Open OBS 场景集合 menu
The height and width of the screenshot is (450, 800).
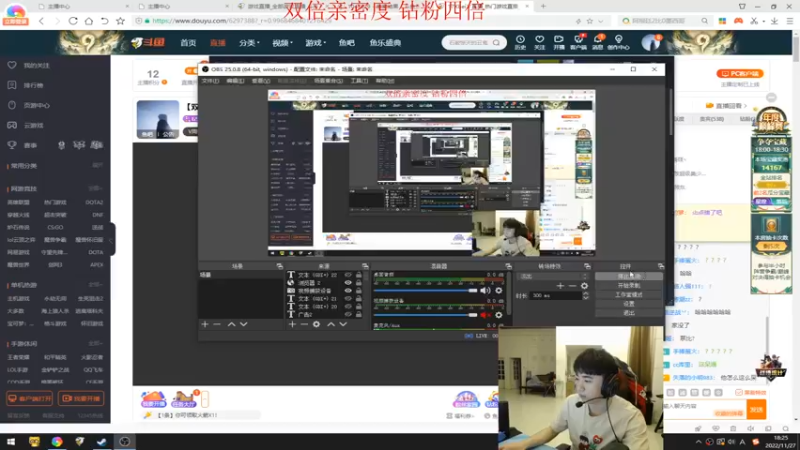click(329, 81)
